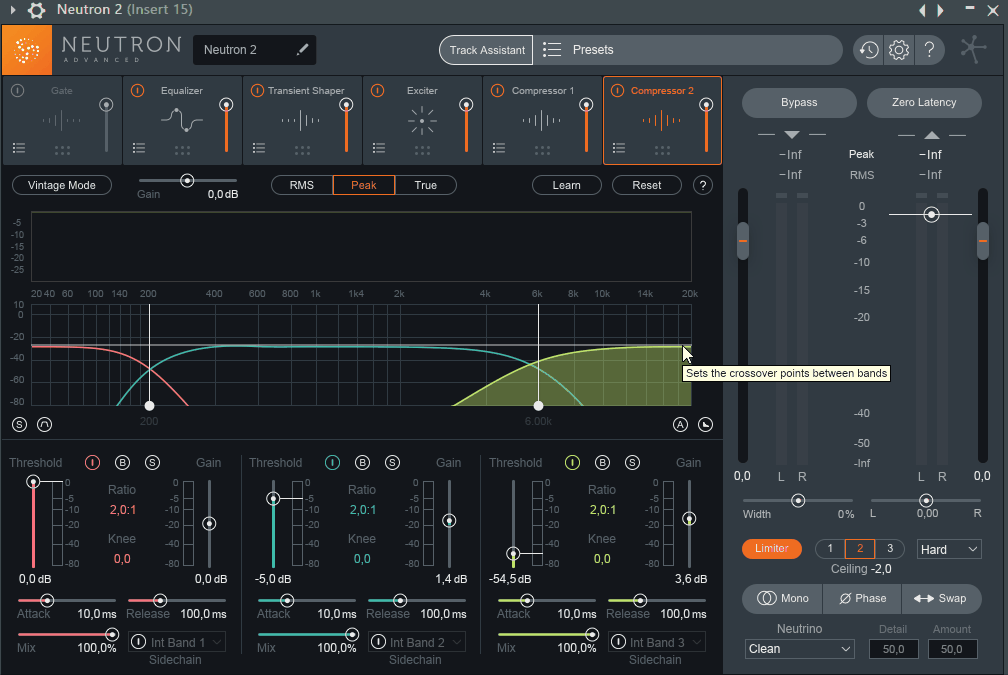Screen dimensions: 1008x675
Task: Expand the plugin title bar arrow
Action: 12,10
